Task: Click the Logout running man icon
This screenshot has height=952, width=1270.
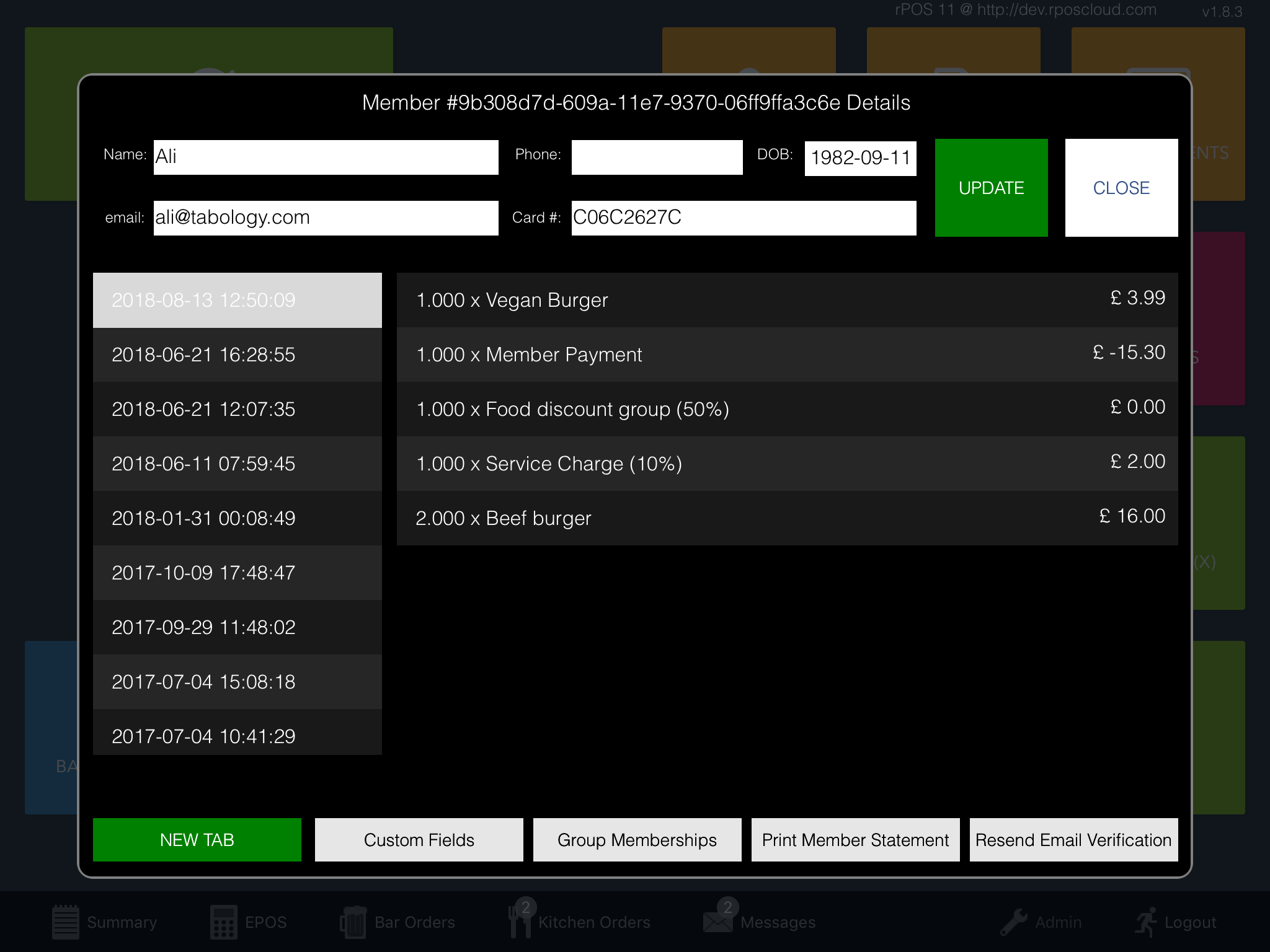Action: point(1146,922)
